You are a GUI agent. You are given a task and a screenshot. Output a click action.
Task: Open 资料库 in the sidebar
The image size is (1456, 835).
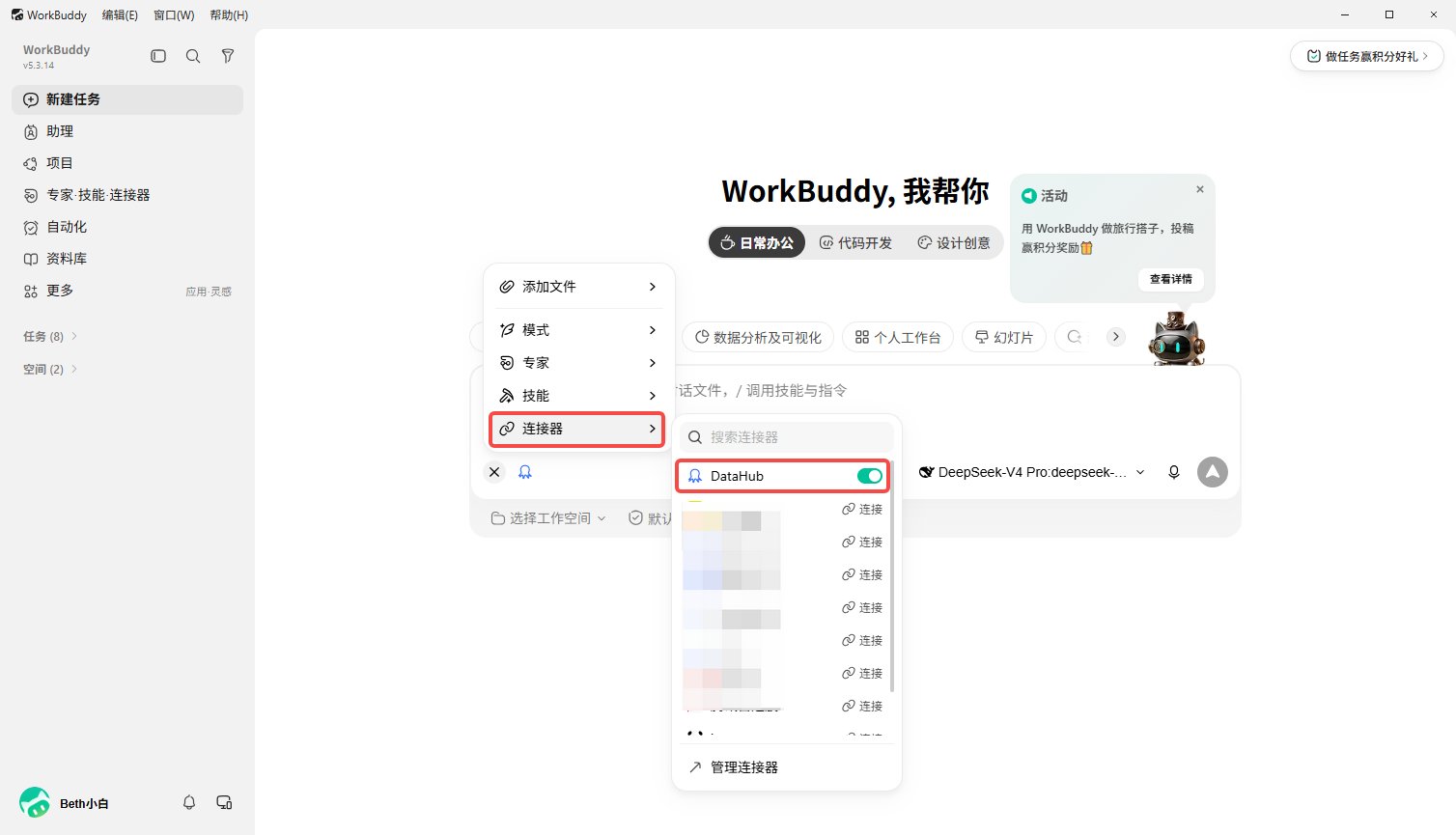click(127, 259)
